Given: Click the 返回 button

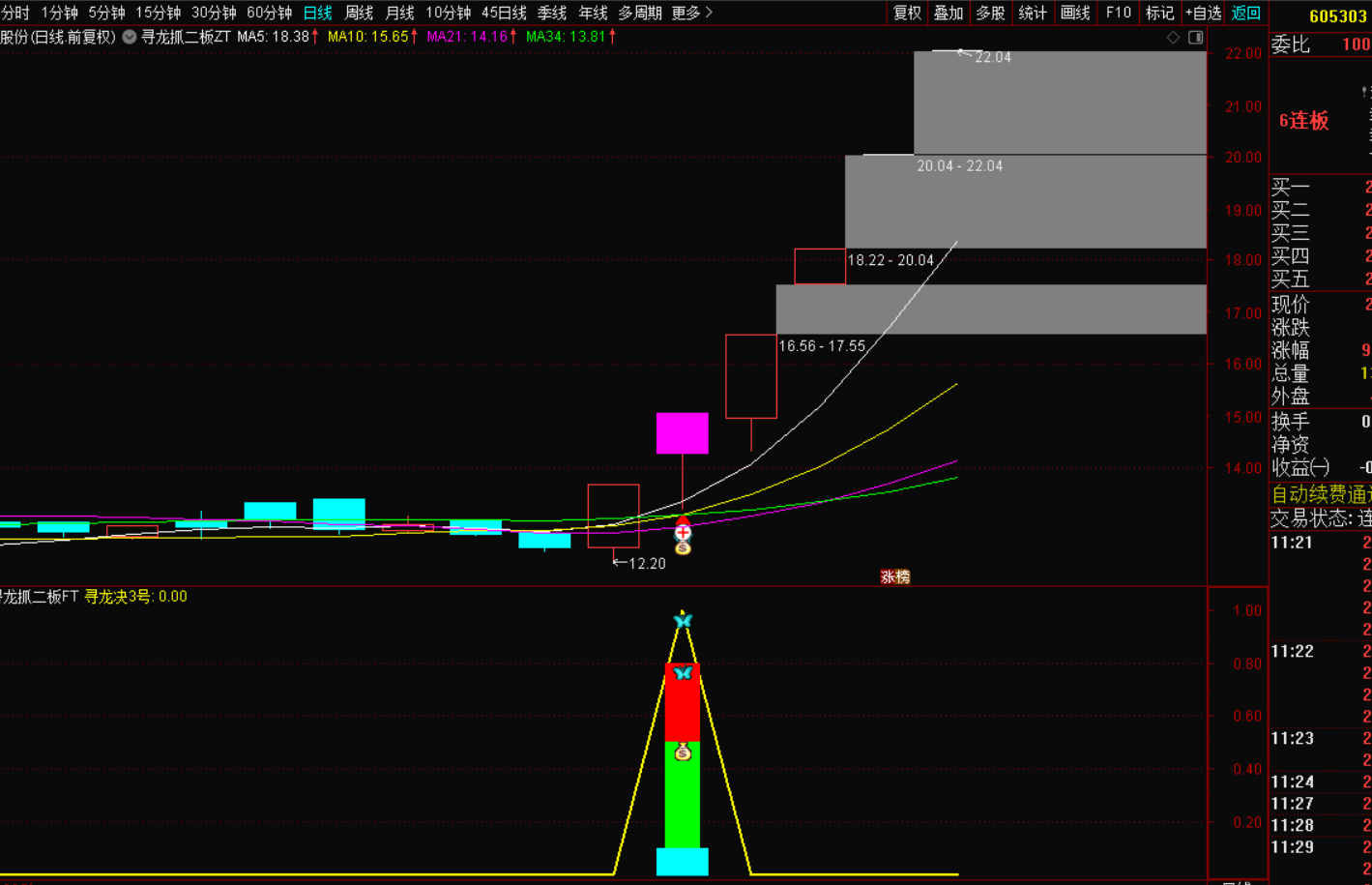Looking at the screenshot, I should pos(1245,13).
